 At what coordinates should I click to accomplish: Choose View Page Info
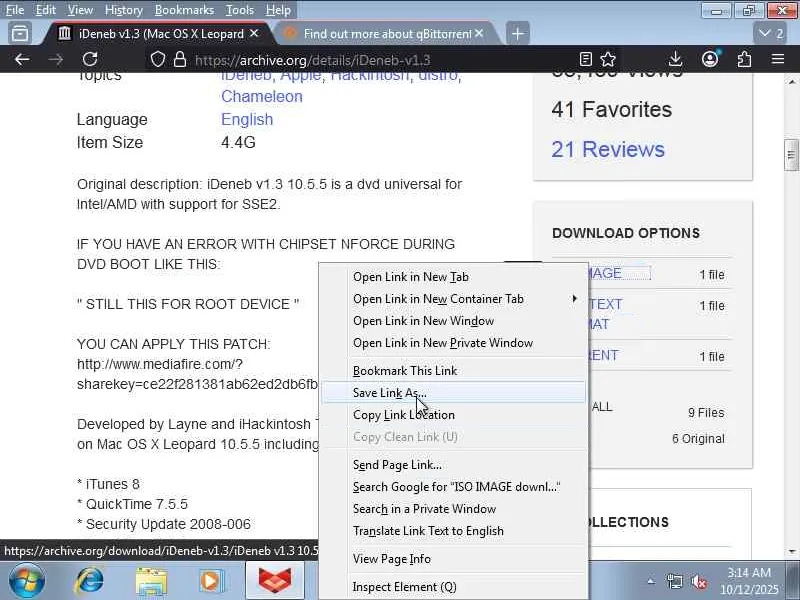454,559
